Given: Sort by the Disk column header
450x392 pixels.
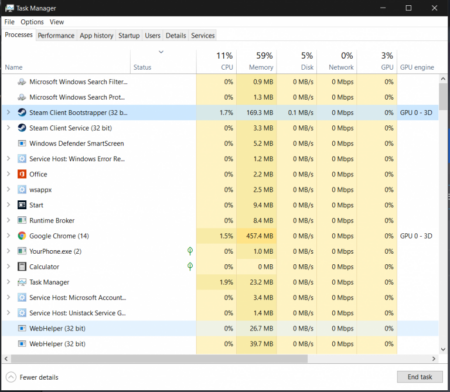Looking at the screenshot, I should (297, 61).
